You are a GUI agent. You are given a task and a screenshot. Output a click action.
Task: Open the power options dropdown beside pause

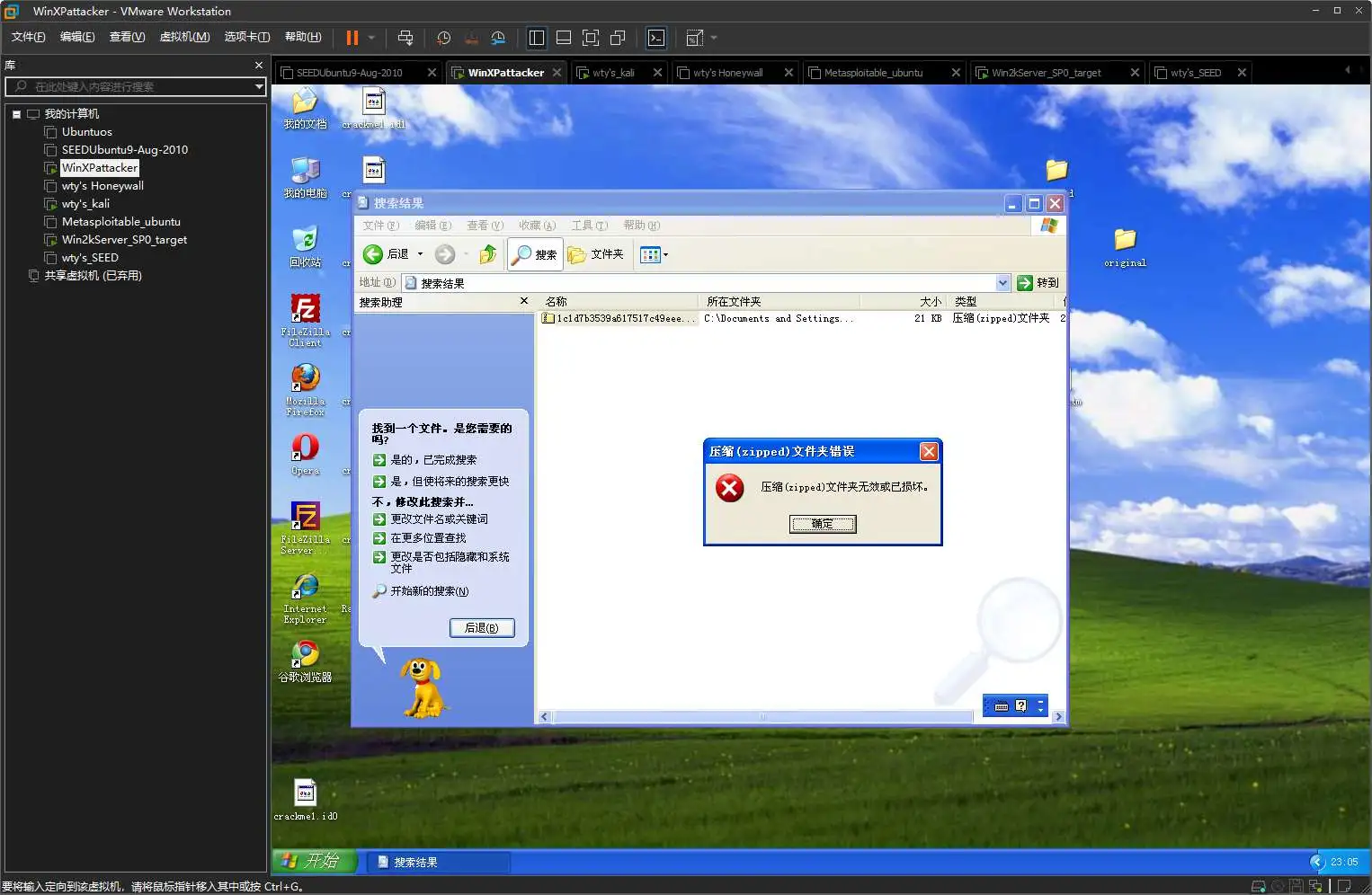[x=371, y=38]
